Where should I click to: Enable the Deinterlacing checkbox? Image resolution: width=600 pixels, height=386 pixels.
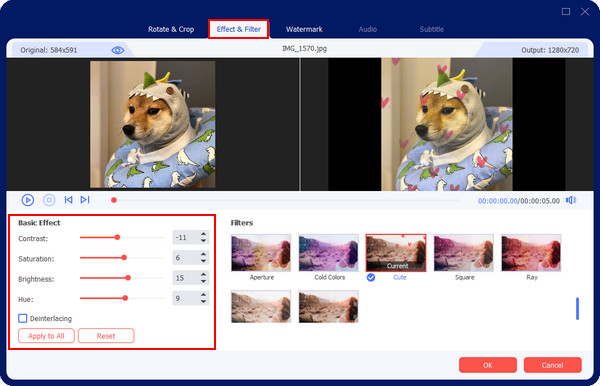23,318
